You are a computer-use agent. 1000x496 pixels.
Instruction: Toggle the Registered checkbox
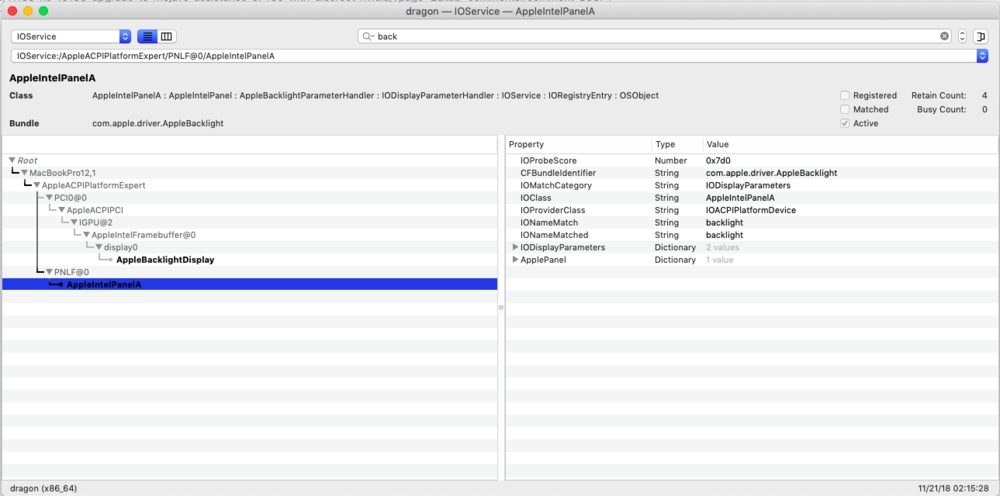click(x=845, y=95)
